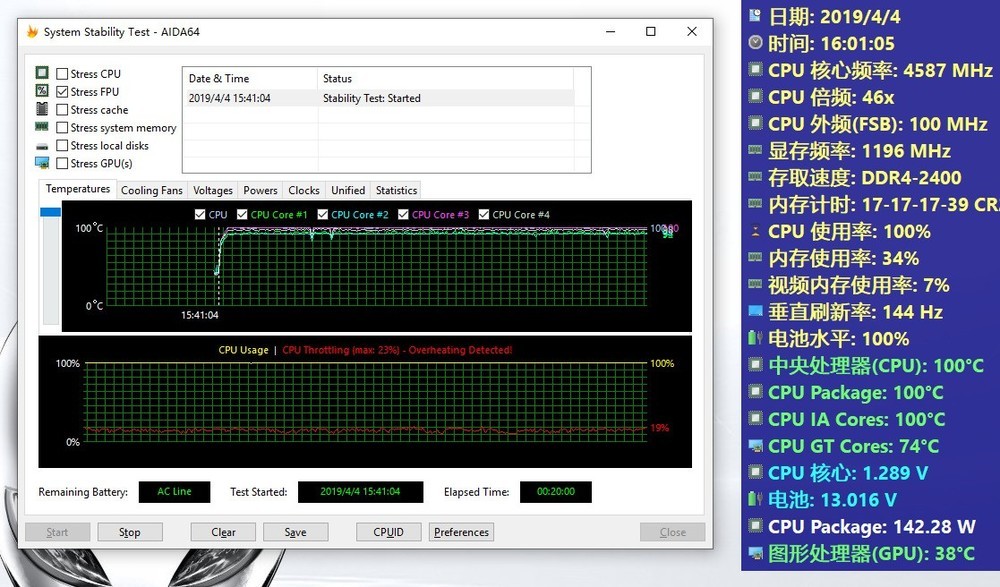Click the date icon in the sensor panel
This screenshot has height=587, width=1000.
(x=755, y=15)
